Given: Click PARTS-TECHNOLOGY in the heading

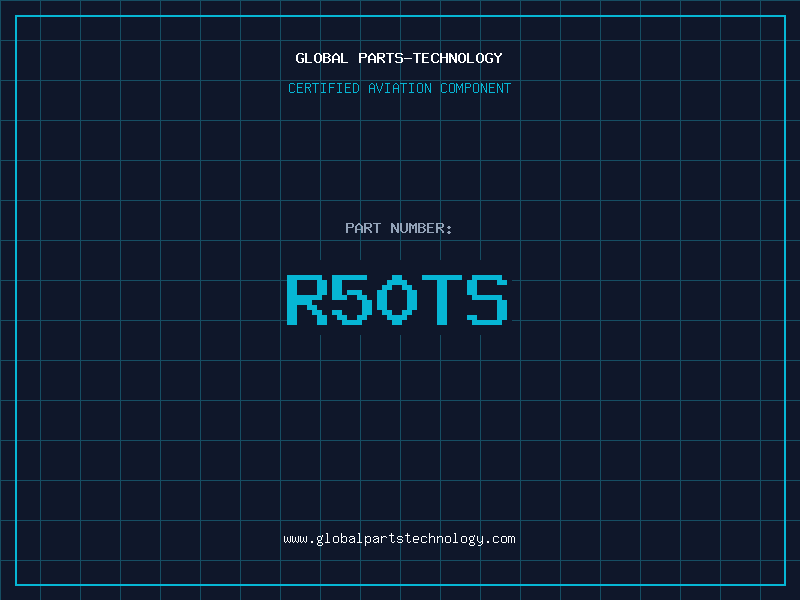Looking at the screenshot, I should pyautogui.click(x=430, y=58).
